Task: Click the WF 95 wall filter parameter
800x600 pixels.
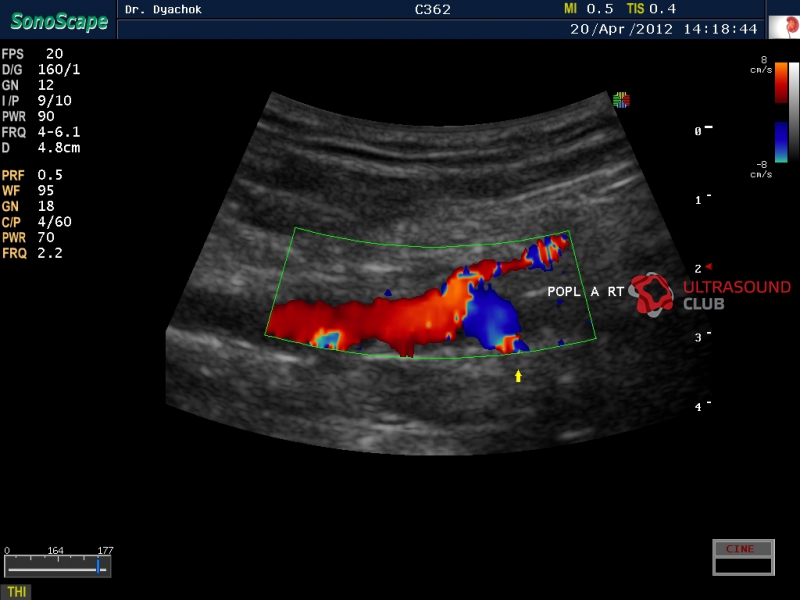Action: (x=28, y=191)
